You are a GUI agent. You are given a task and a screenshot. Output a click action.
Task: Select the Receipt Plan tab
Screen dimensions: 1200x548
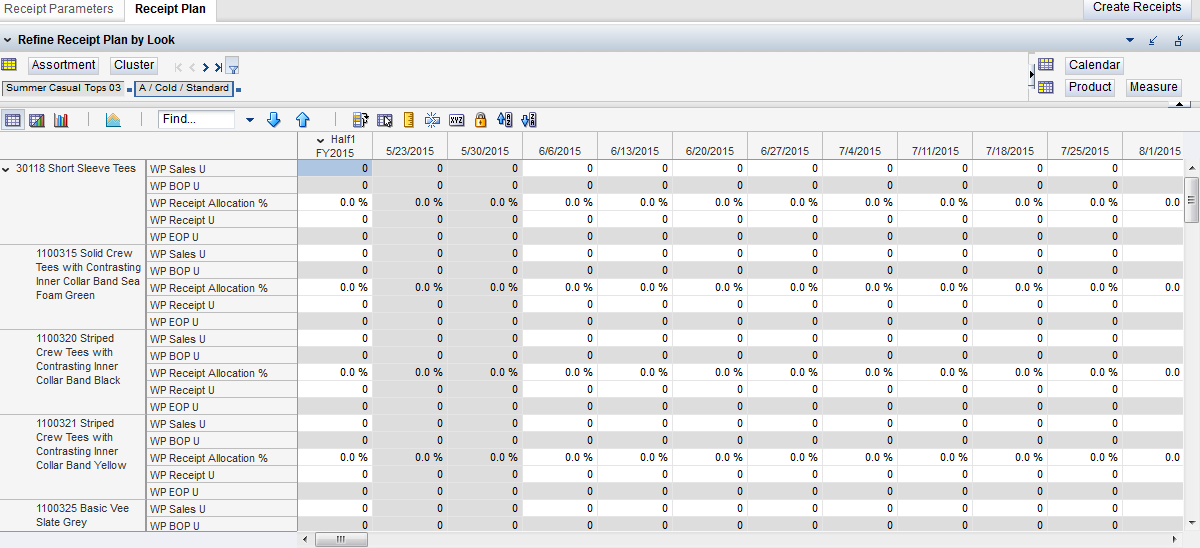(170, 9)
